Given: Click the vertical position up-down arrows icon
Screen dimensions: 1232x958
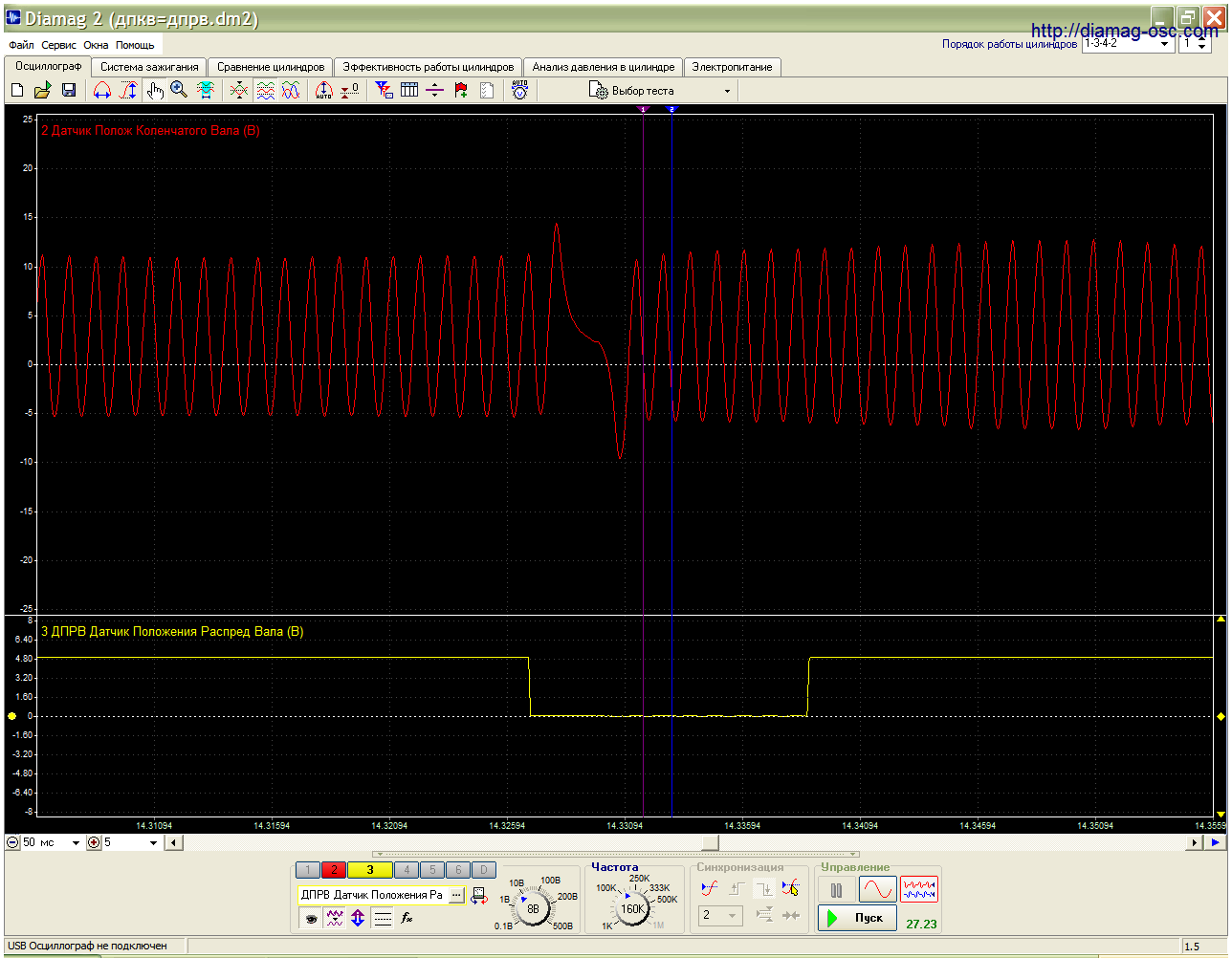Looking at the screenshot, I should [358, 919].
